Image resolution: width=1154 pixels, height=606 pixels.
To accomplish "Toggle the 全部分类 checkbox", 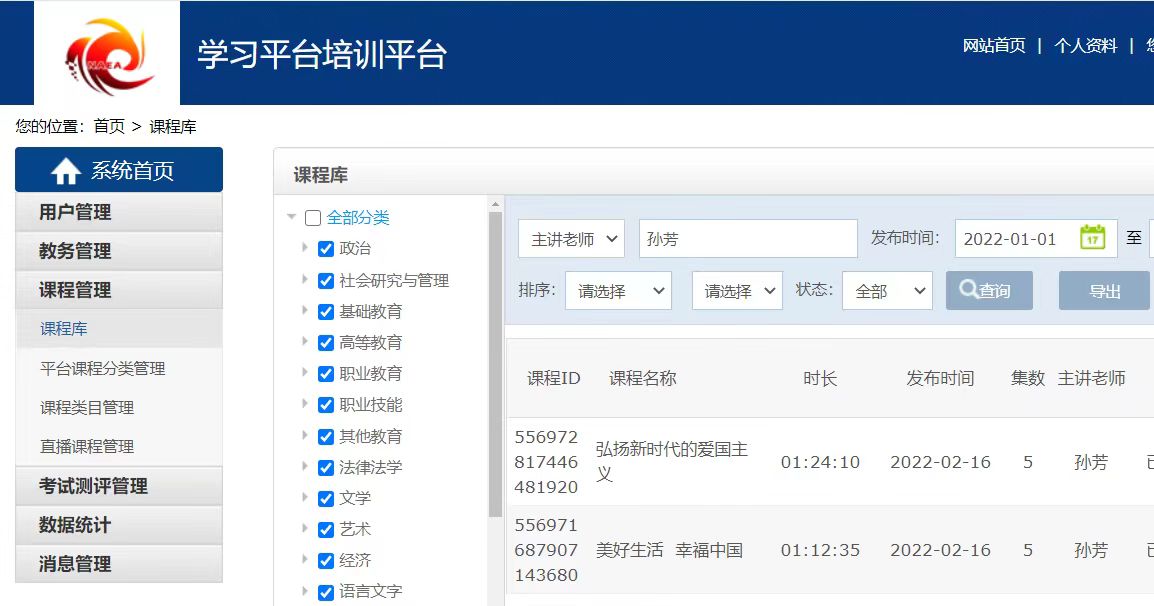I will (313, 218).
